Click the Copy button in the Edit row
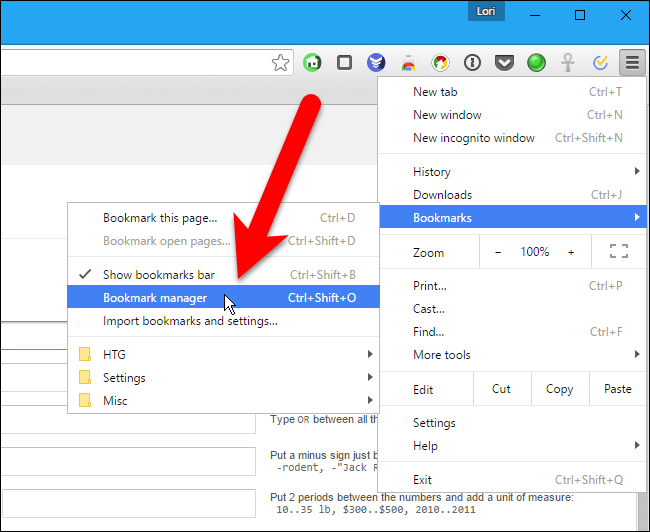The height and width of the screenshot is (532, 650). tap(559, 389)
